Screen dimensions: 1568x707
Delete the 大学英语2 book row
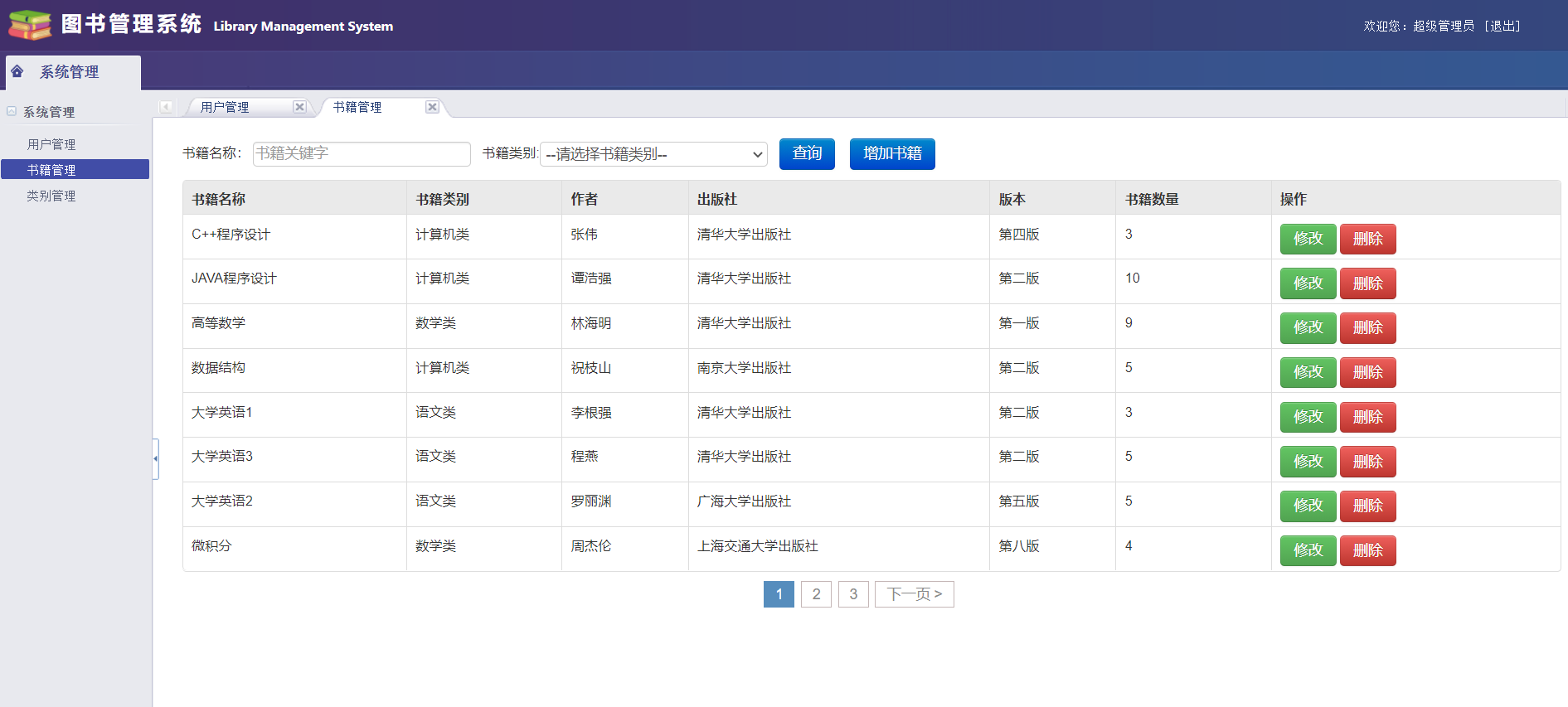click(1368, 506)
